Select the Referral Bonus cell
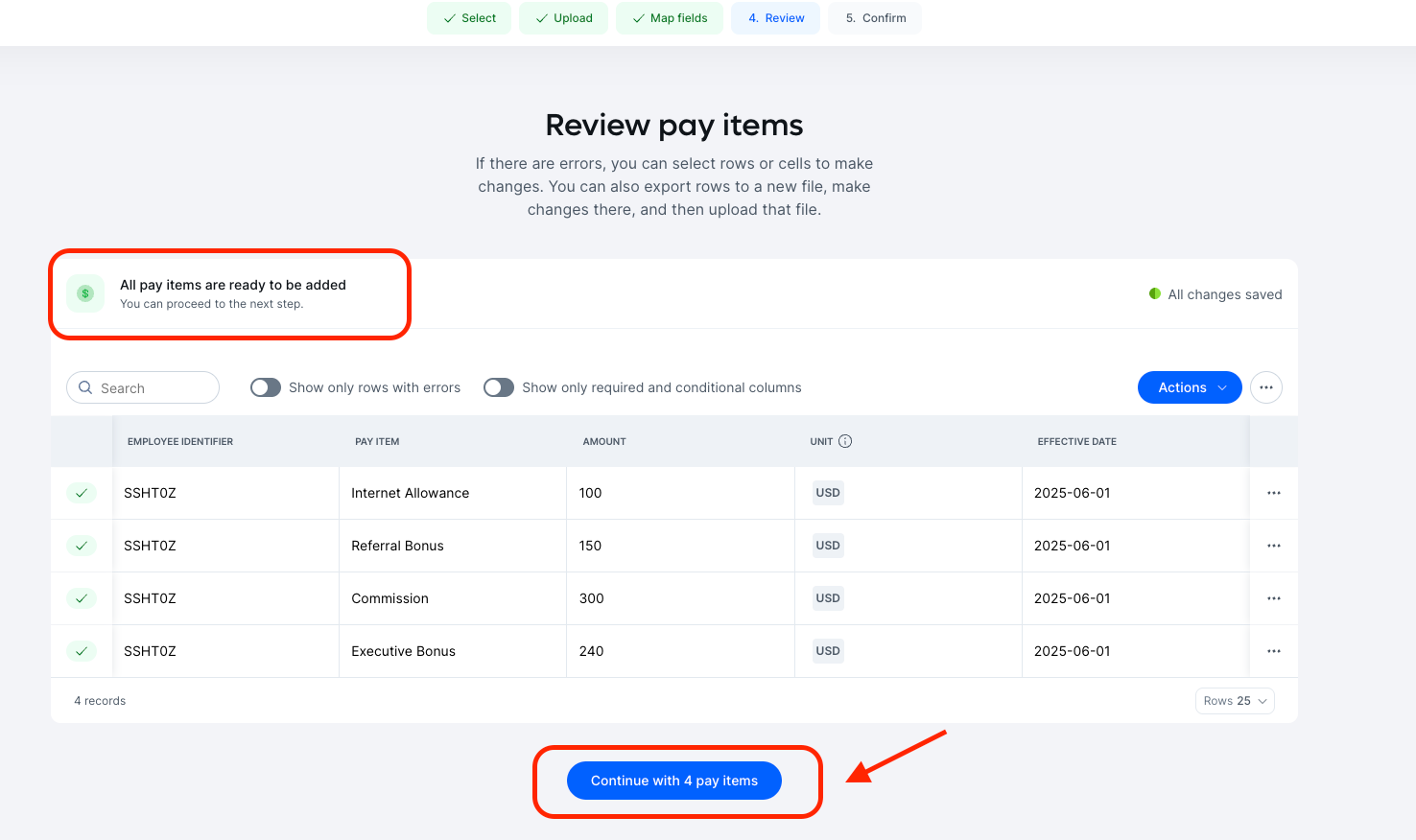The width and height of the screenshot is (1416, 840). 453,546
